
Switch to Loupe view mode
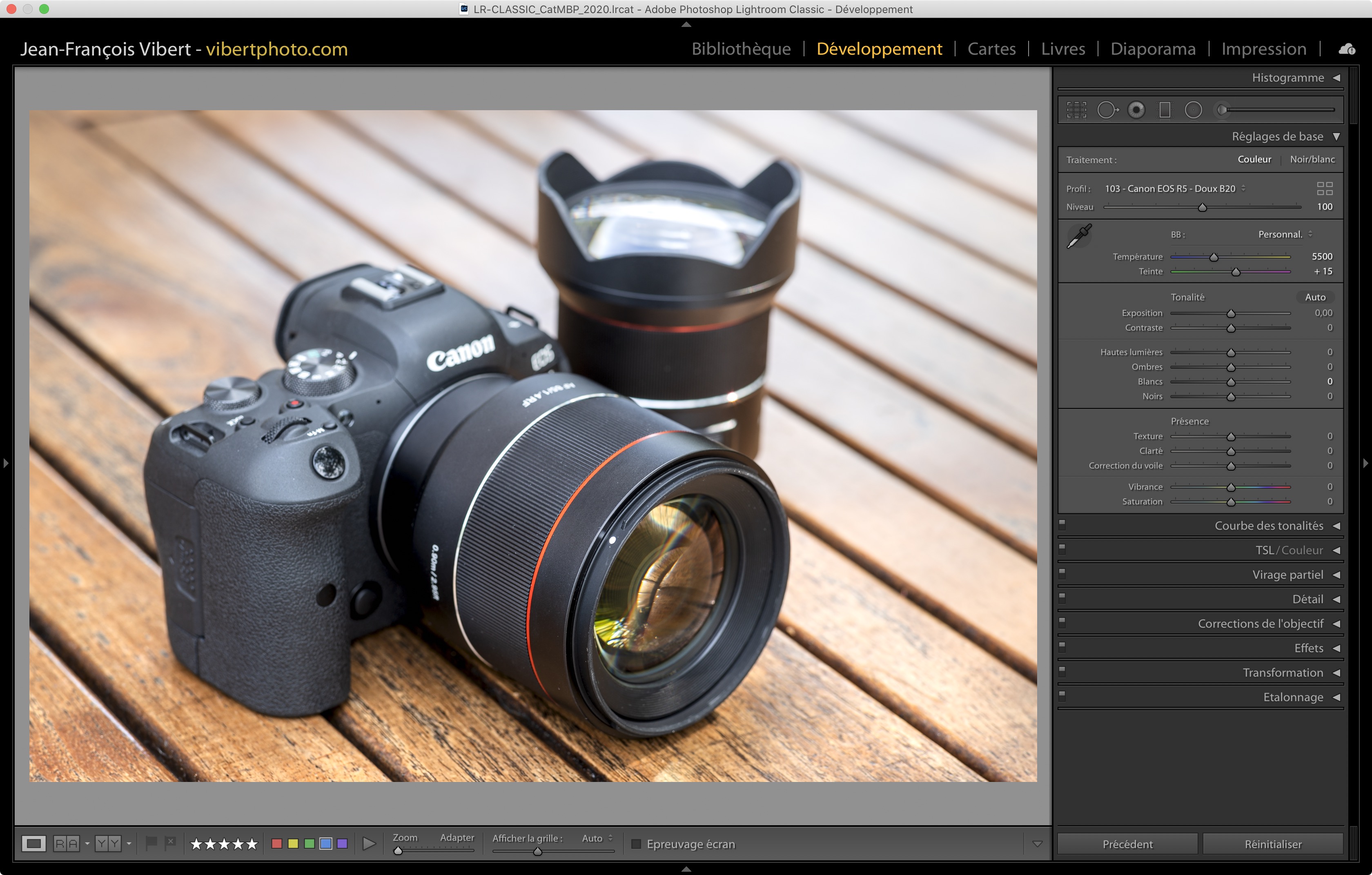[33, 843]
